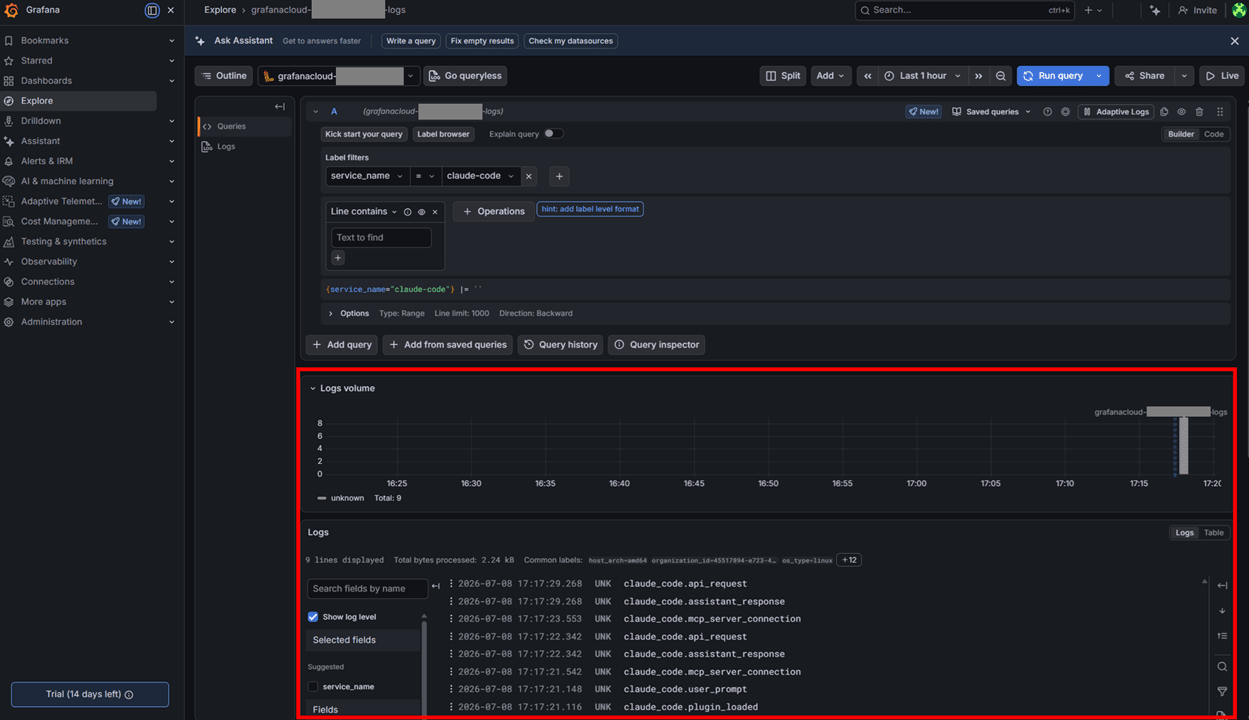Click the Text to find field
This screenshot has height=720, width=1249.
[381, 238]
